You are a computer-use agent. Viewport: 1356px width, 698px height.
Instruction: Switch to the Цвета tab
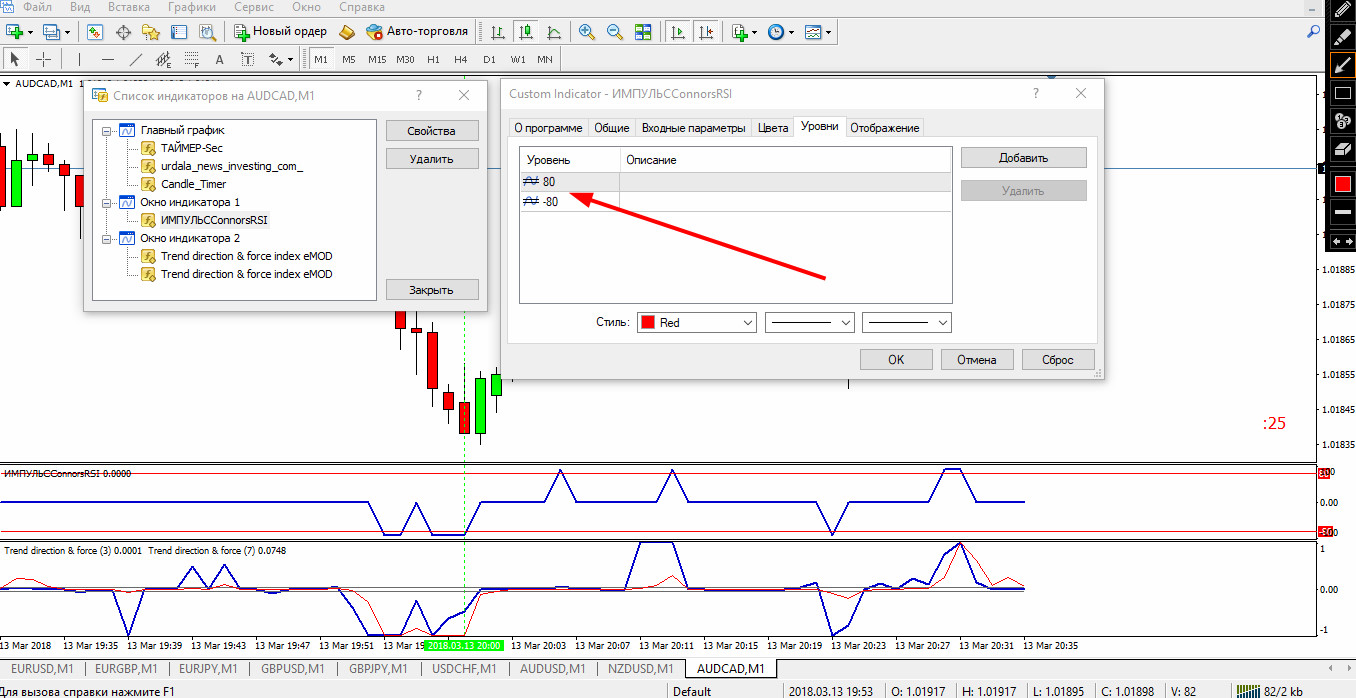tap(773, 128)
